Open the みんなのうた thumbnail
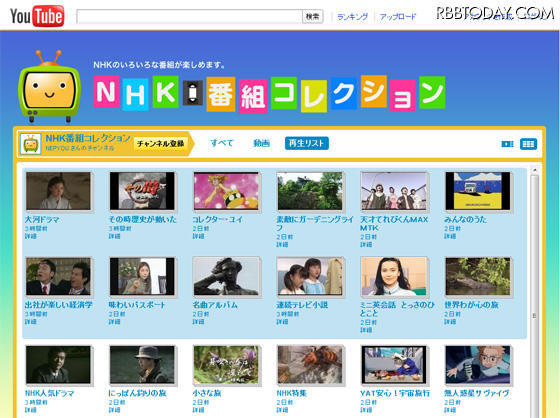The width and height of the screenshot is (560, 418). coord(478,191)
